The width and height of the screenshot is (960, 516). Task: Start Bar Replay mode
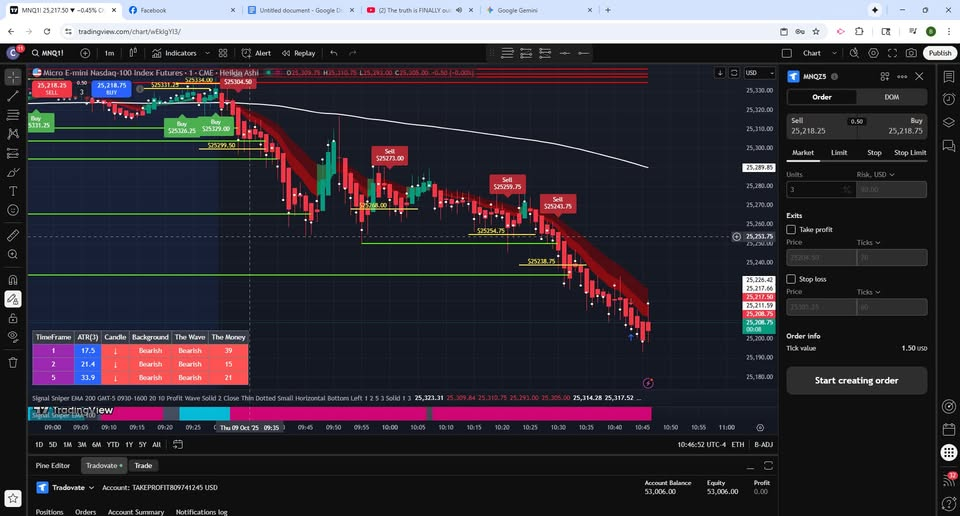pos(299,53)
